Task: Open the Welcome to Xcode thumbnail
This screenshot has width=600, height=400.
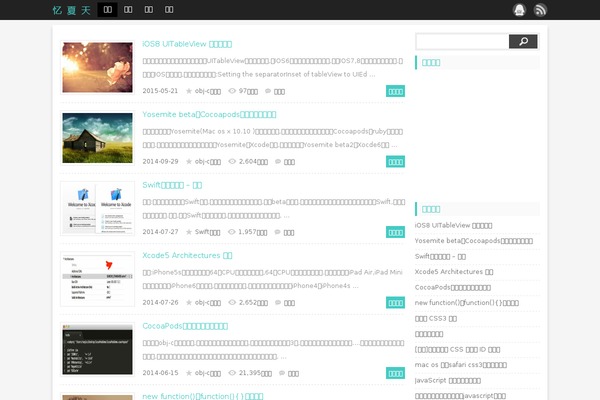Action: (98, 209)
